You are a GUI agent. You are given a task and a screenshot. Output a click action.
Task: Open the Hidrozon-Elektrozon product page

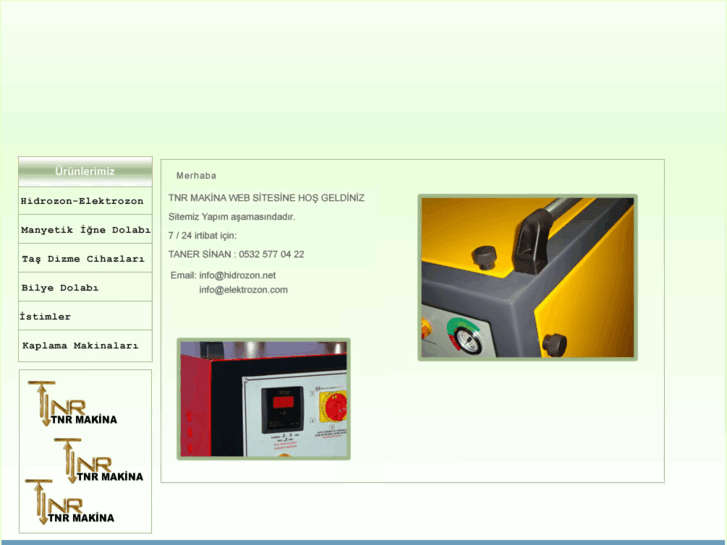coord(85,201)
